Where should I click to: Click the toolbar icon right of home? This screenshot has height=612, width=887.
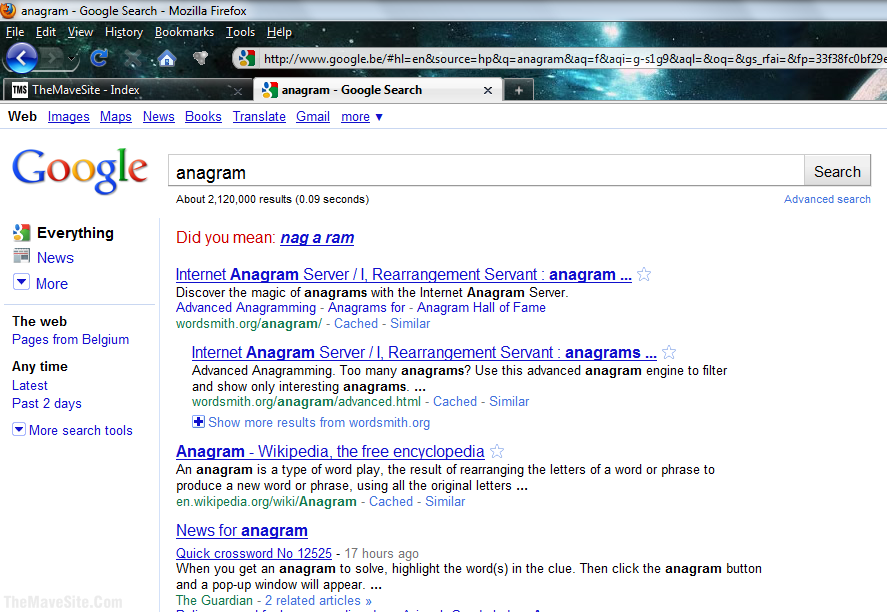point(200,57)
